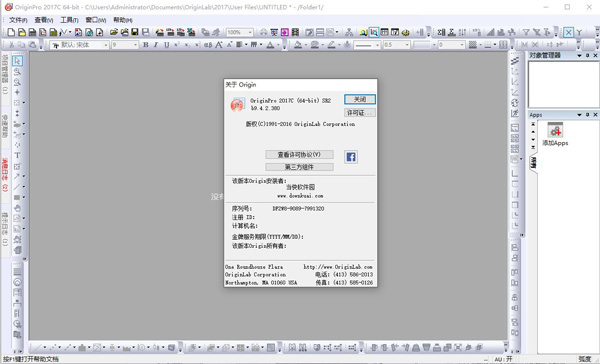The image size is (600, 364).
Task: Click 查看许可协议(V) button
Action: click(x=299, y=155)
